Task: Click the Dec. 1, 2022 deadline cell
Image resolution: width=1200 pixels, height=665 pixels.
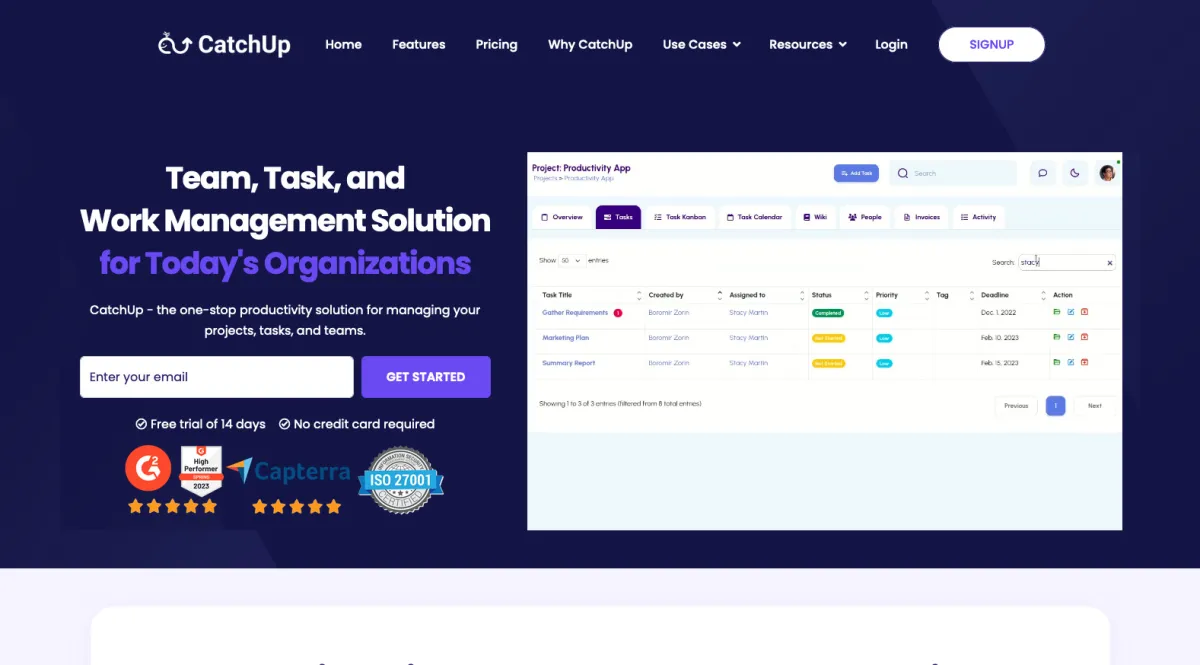Action: (x=1000, y=313)
